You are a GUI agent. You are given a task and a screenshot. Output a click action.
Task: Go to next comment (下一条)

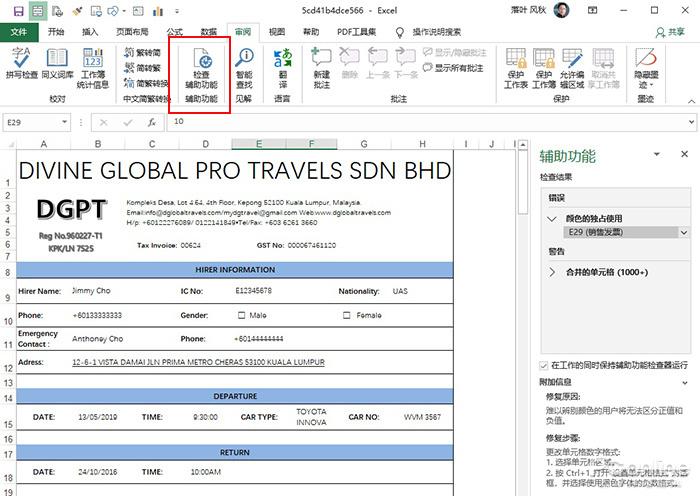tap(406, 63)
